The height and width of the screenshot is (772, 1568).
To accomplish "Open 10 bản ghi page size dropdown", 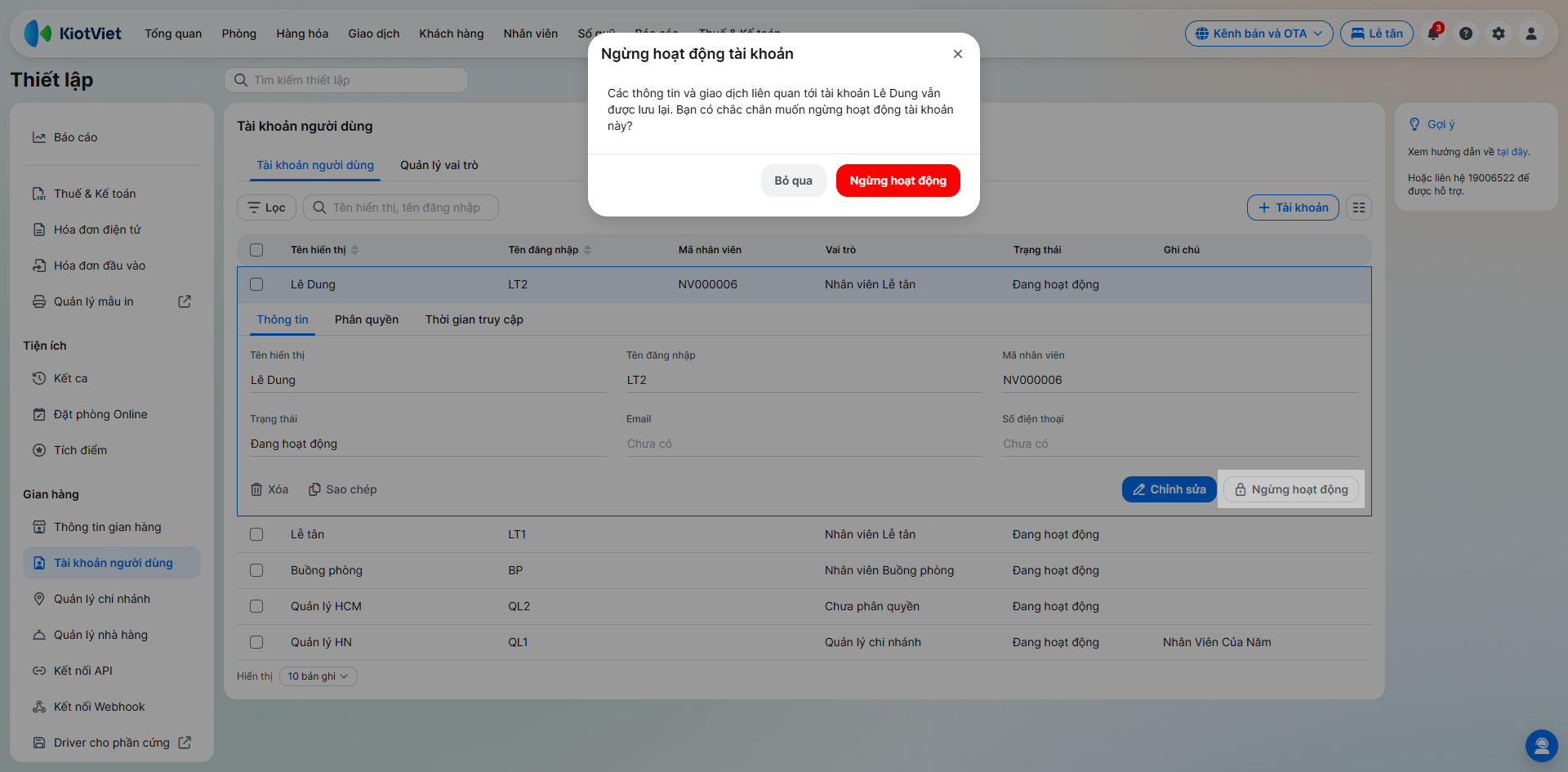I will 318,676.
